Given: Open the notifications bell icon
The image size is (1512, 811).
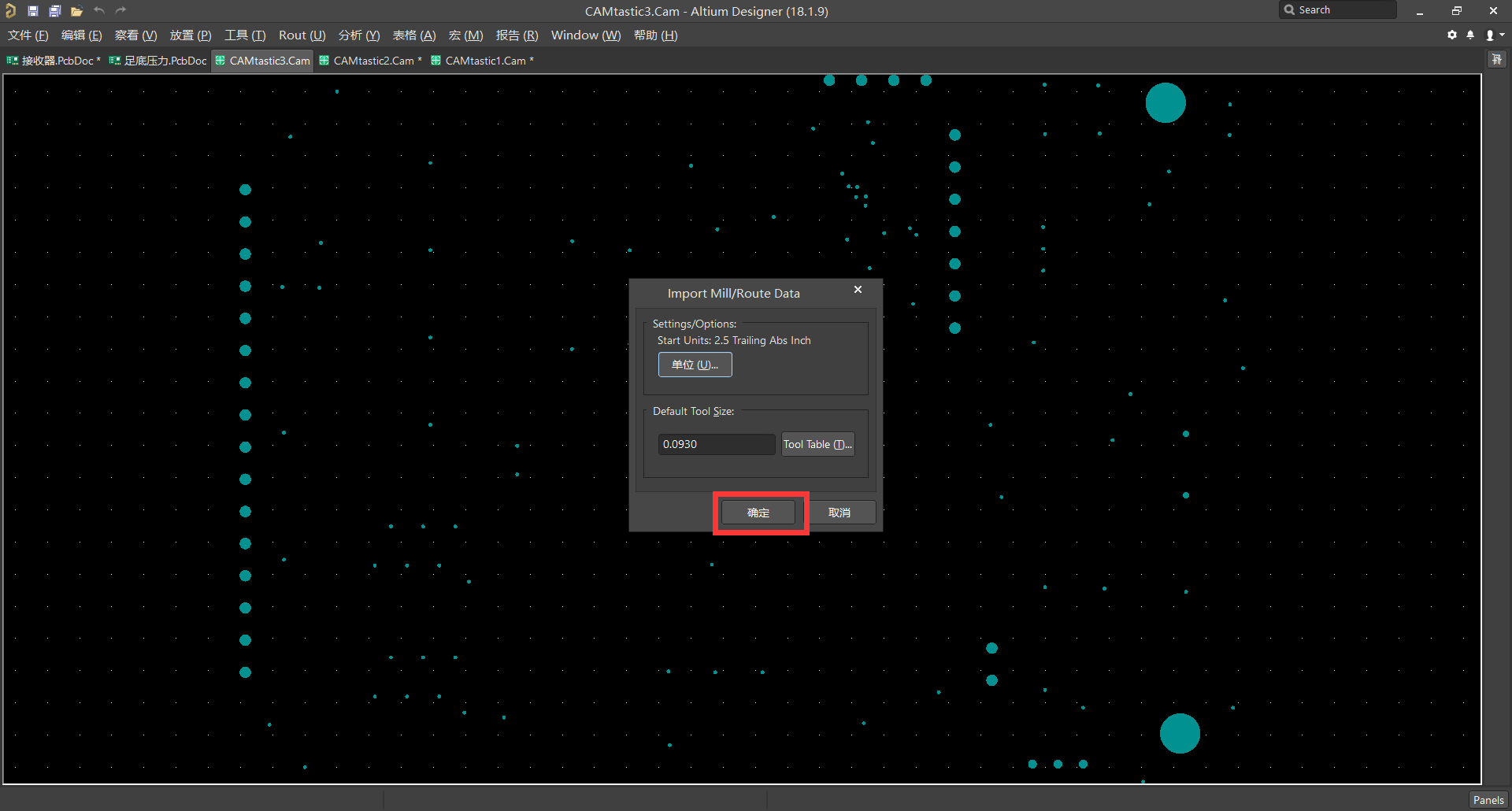Looking at the screenshot, I should tap(1471, 35).
